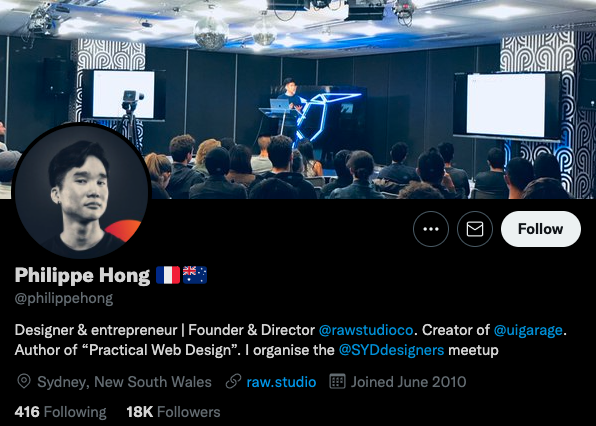This screenshot has width=596, height=426.
Task: Click the Philippe Hong display name
Action: click(82, 276)
